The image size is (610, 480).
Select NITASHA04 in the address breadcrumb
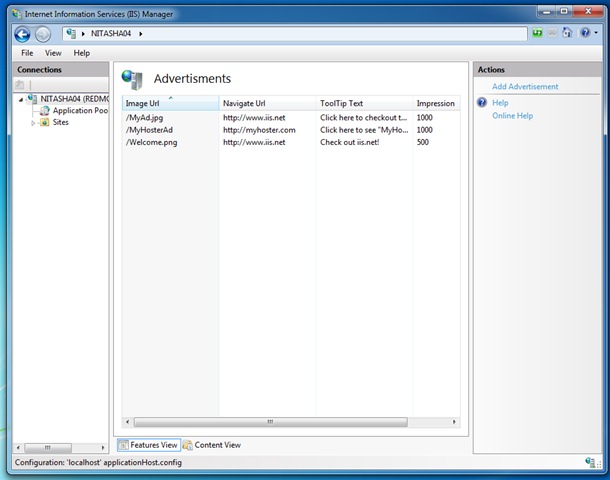pyautogui.click(x=111, y=33)
